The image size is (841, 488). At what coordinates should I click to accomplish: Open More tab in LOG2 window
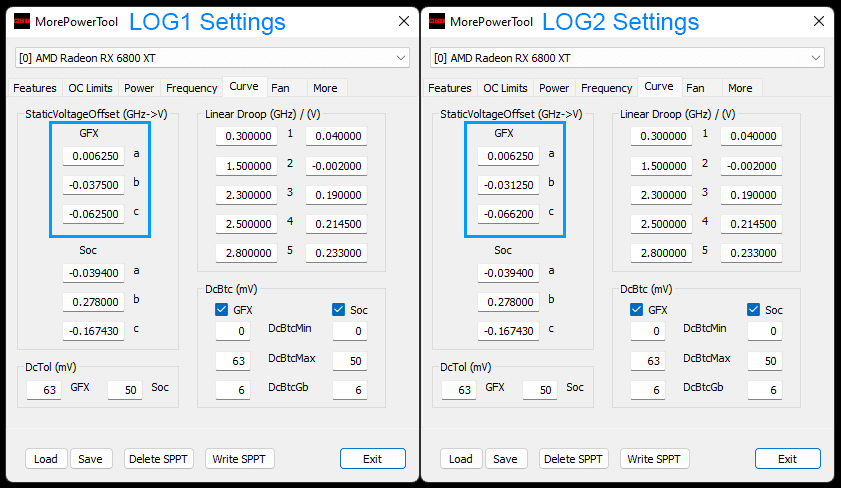741,88
